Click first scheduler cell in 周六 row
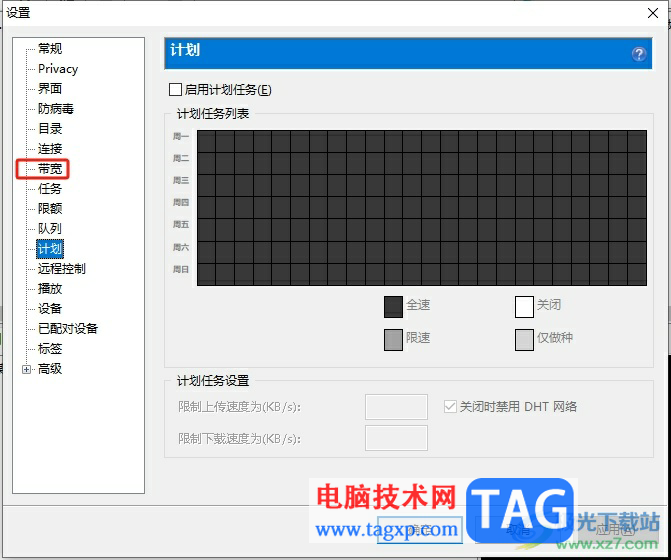The width and height of the screenshot is (671, 560). tap(206, 252)
